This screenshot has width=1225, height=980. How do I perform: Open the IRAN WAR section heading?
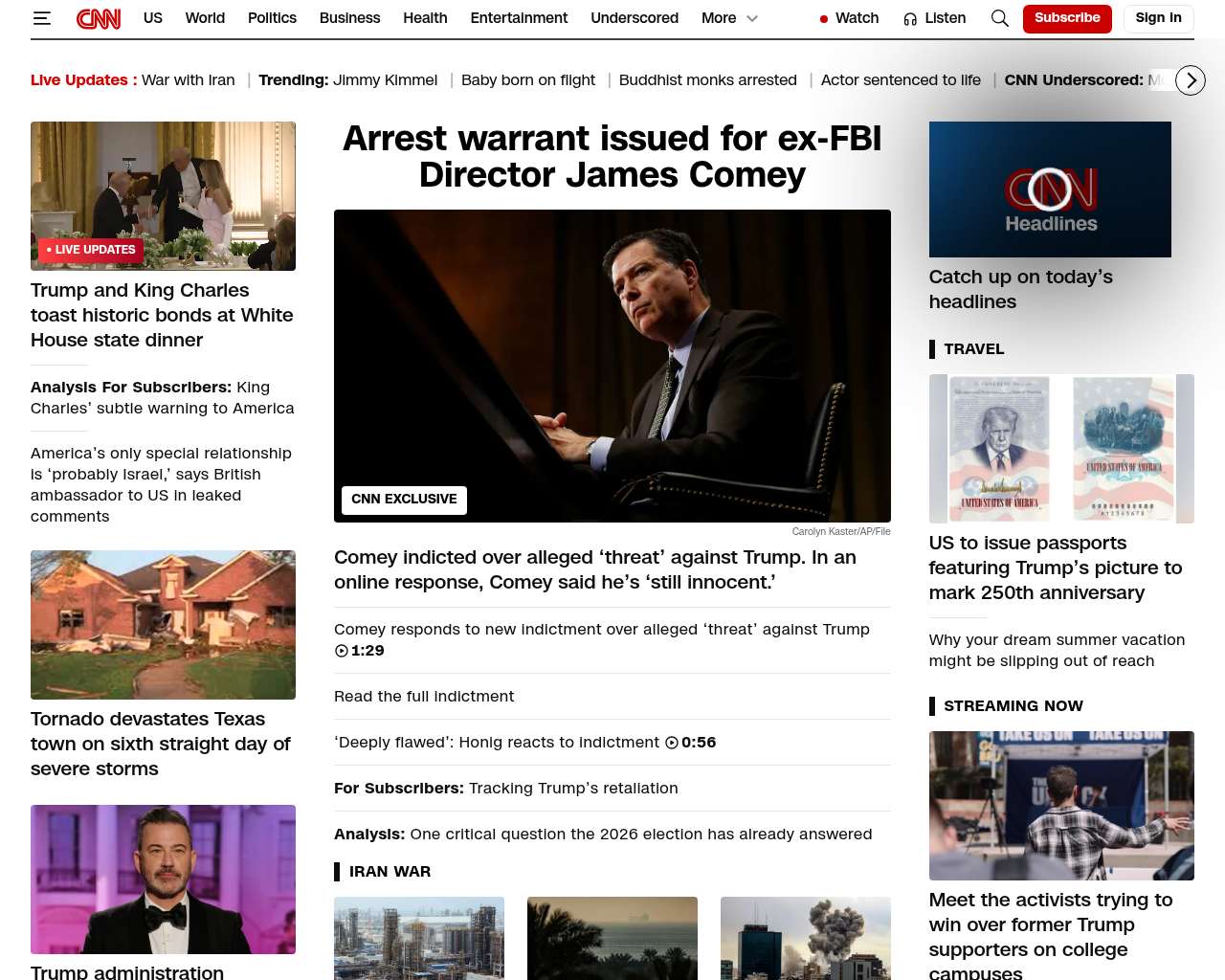coord(390,872)
